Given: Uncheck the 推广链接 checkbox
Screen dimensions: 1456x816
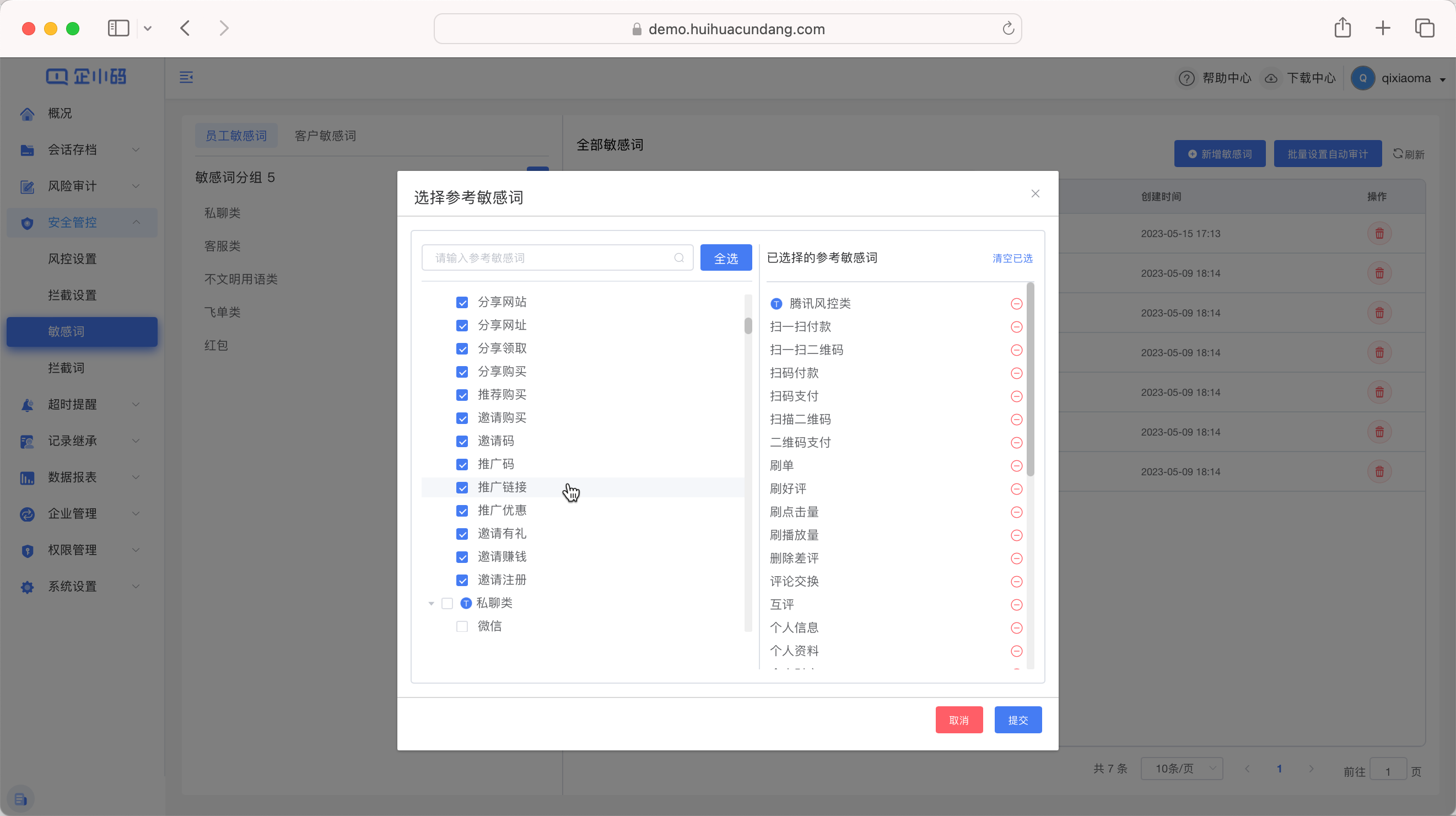Looking at the screenshot, I should click(x=462, y=487).
